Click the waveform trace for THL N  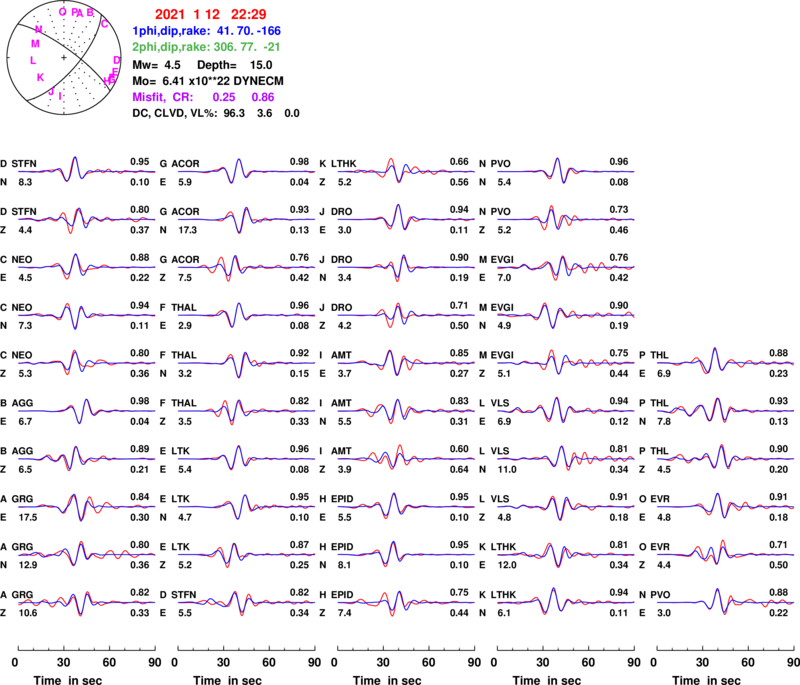click(726, 411)
